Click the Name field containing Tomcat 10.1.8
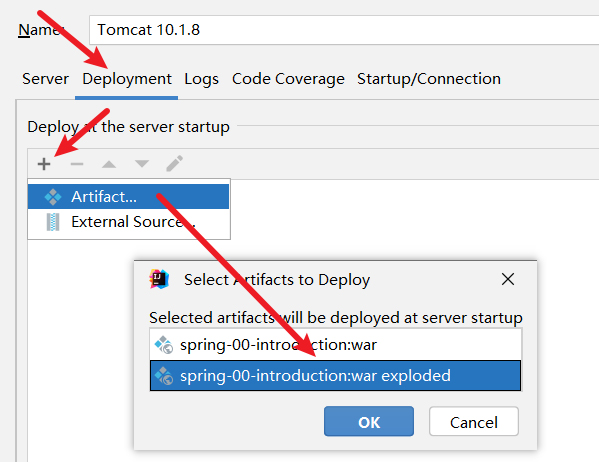 click(x=344, y=30)
